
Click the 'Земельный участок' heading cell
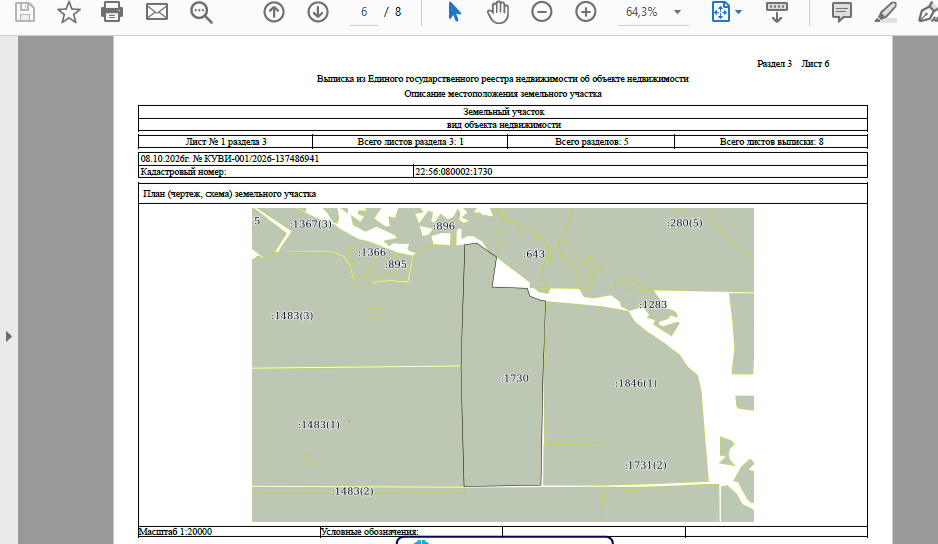(x=503, y=112)
